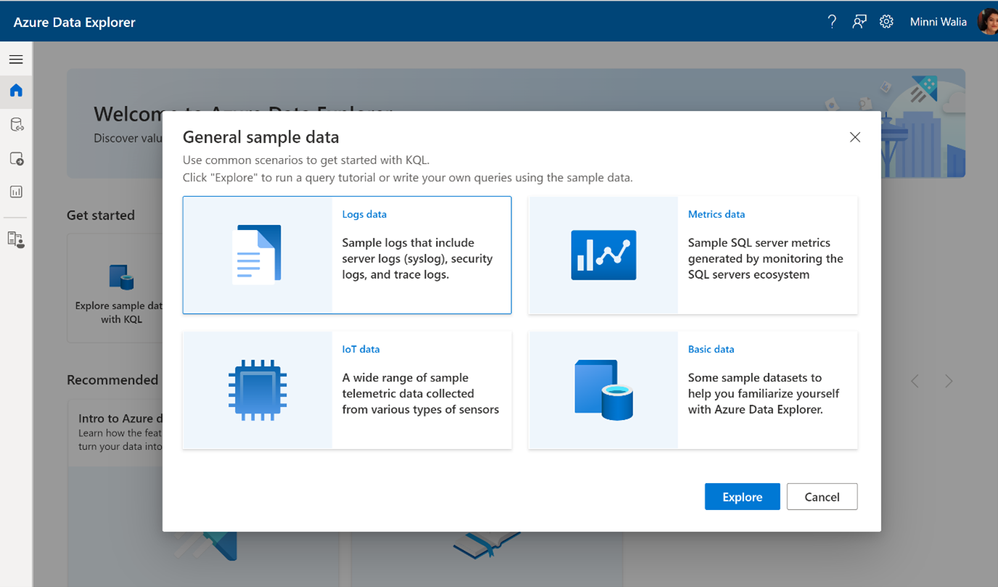Click the Cancel button

tap(822, 497)
